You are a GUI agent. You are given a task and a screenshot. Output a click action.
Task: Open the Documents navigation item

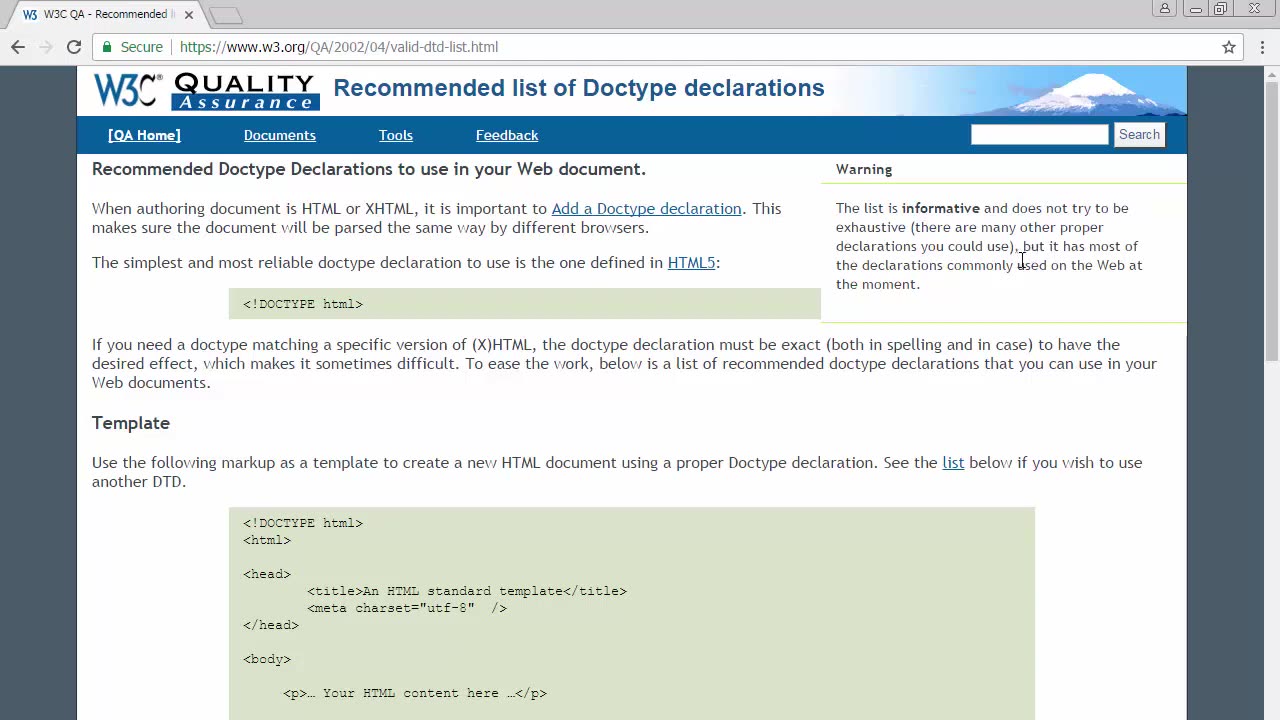pos(280,135)
